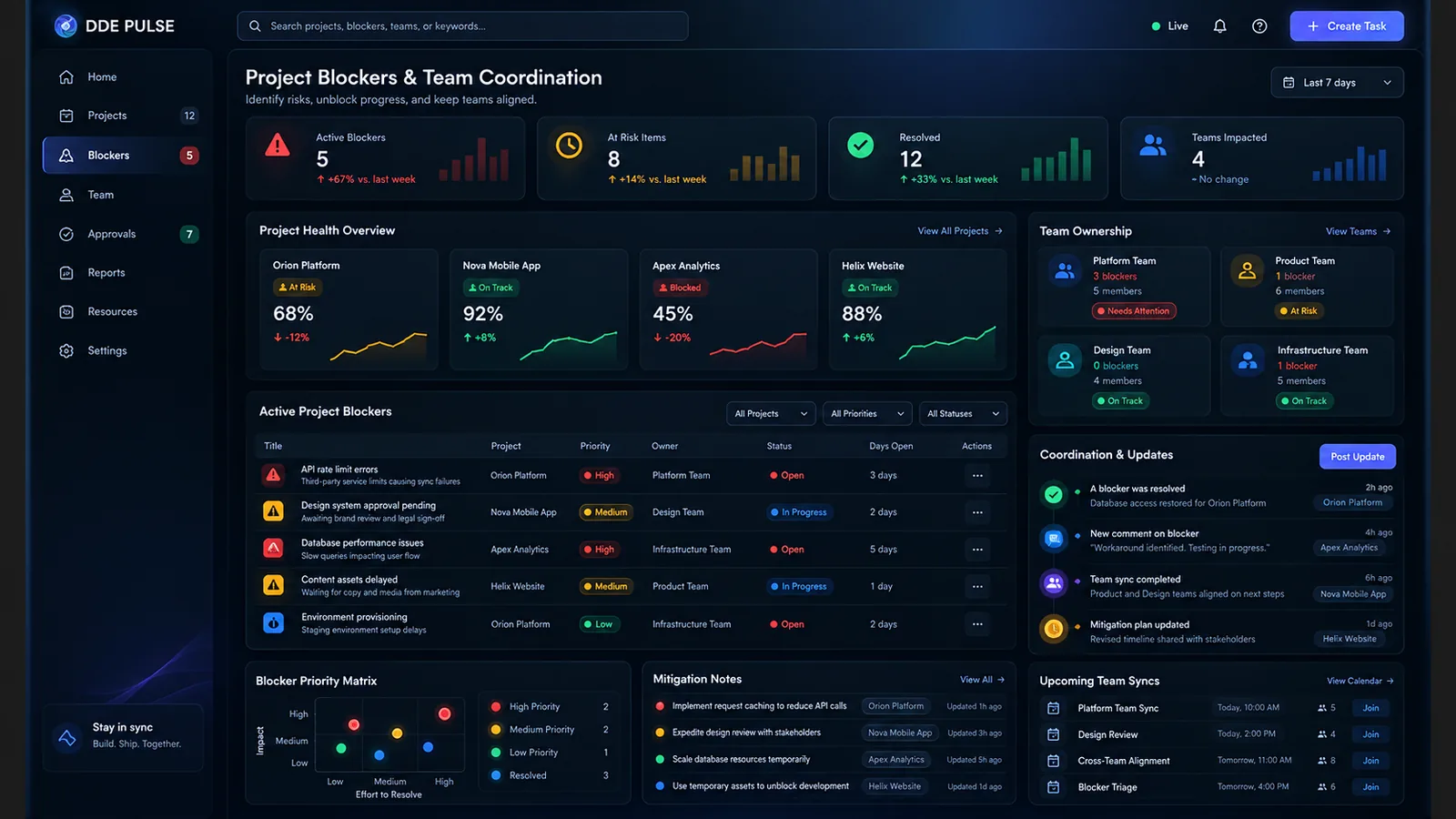
Task: Click the High Priority red legend dot
Action: click(x=496, y=707)
